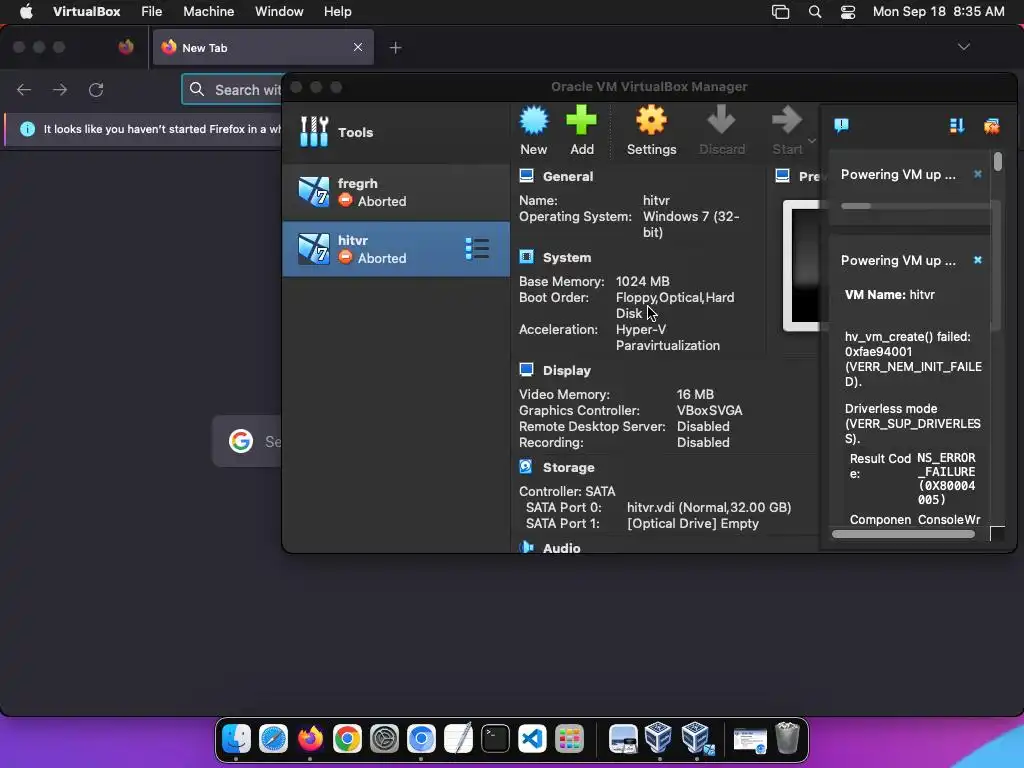Image resolution: width=1024 pixels, height=768 pixels.
Task: Open the VirtualBox application menu
Action: click(87, 12)
